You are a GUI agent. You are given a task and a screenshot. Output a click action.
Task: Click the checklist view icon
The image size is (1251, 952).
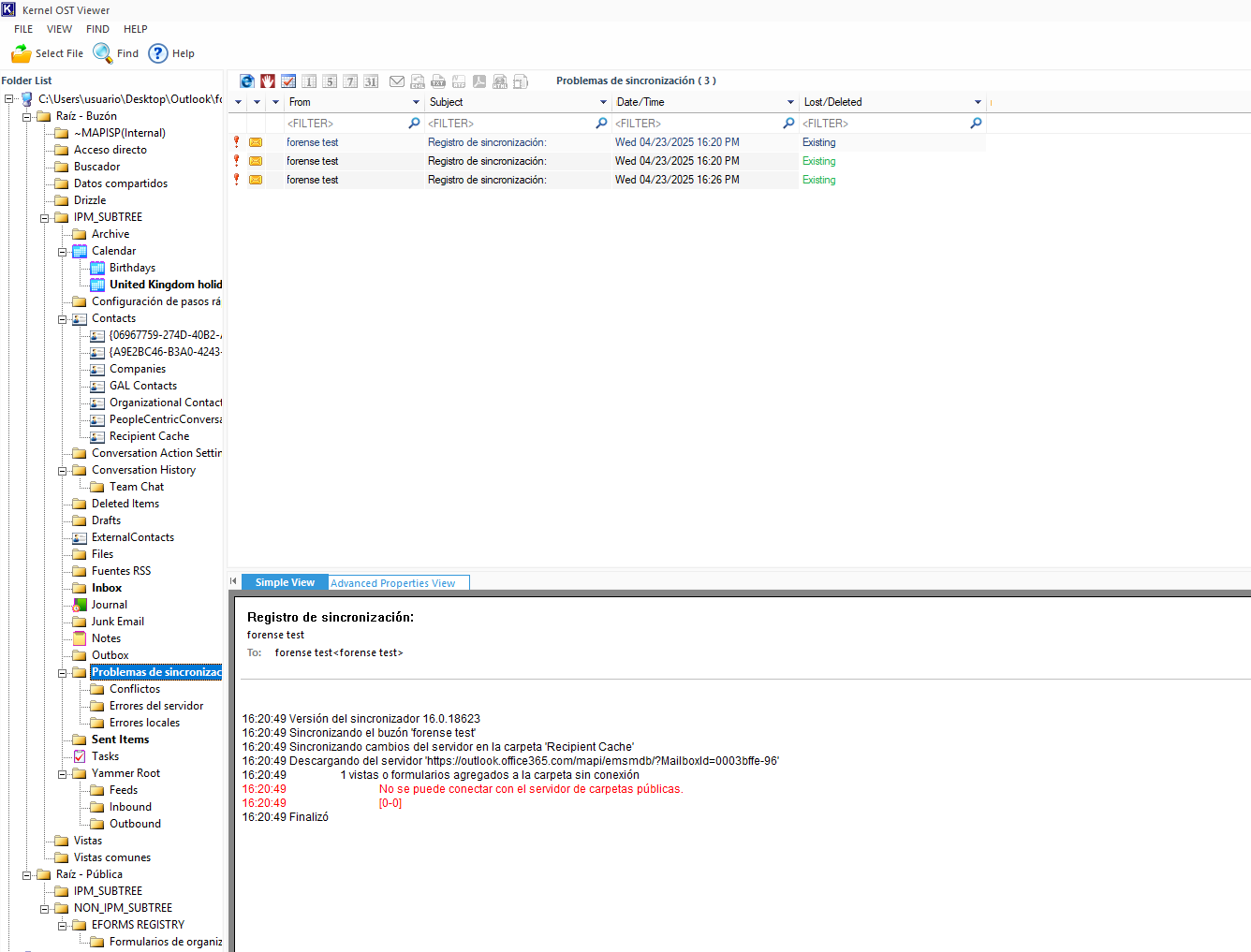click(288, 81)
